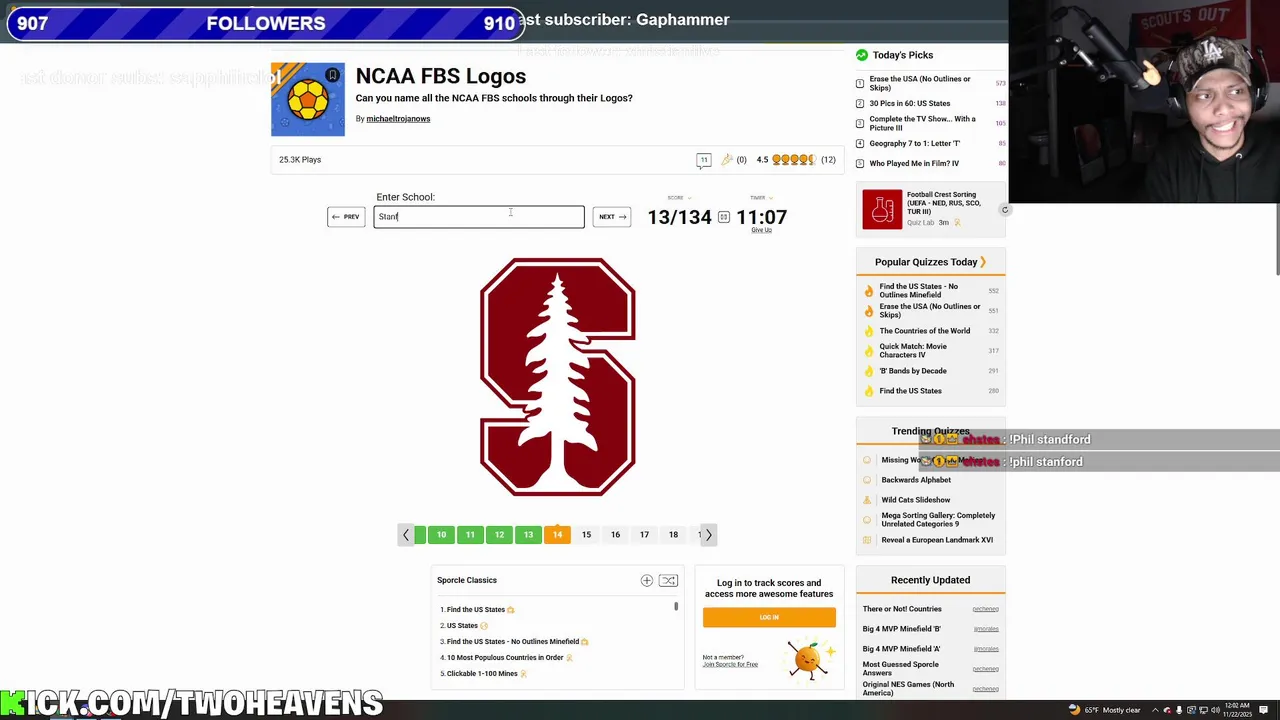
Task: Click the shuffle icon in Sporcle Classics
Action: pyautogui.click(x=669, y=581)
